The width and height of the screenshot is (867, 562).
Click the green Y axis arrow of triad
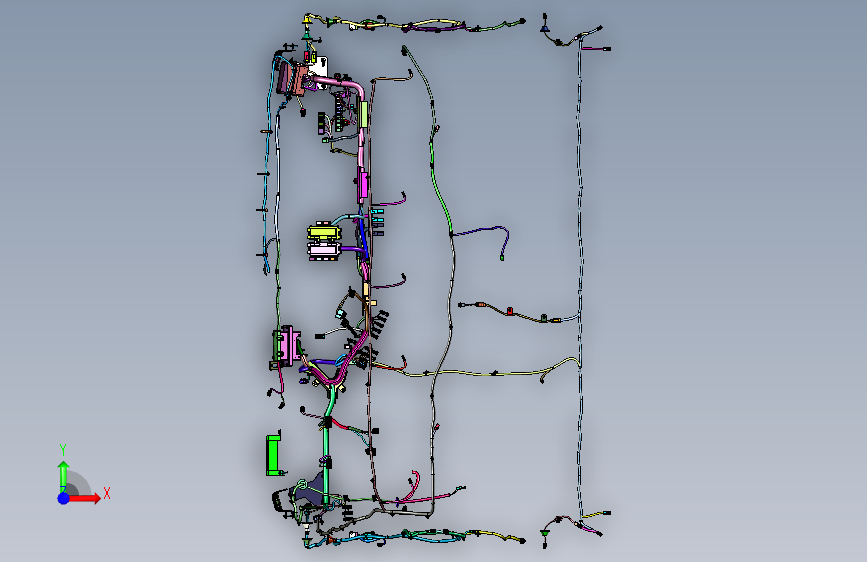(x=63, y=476)
